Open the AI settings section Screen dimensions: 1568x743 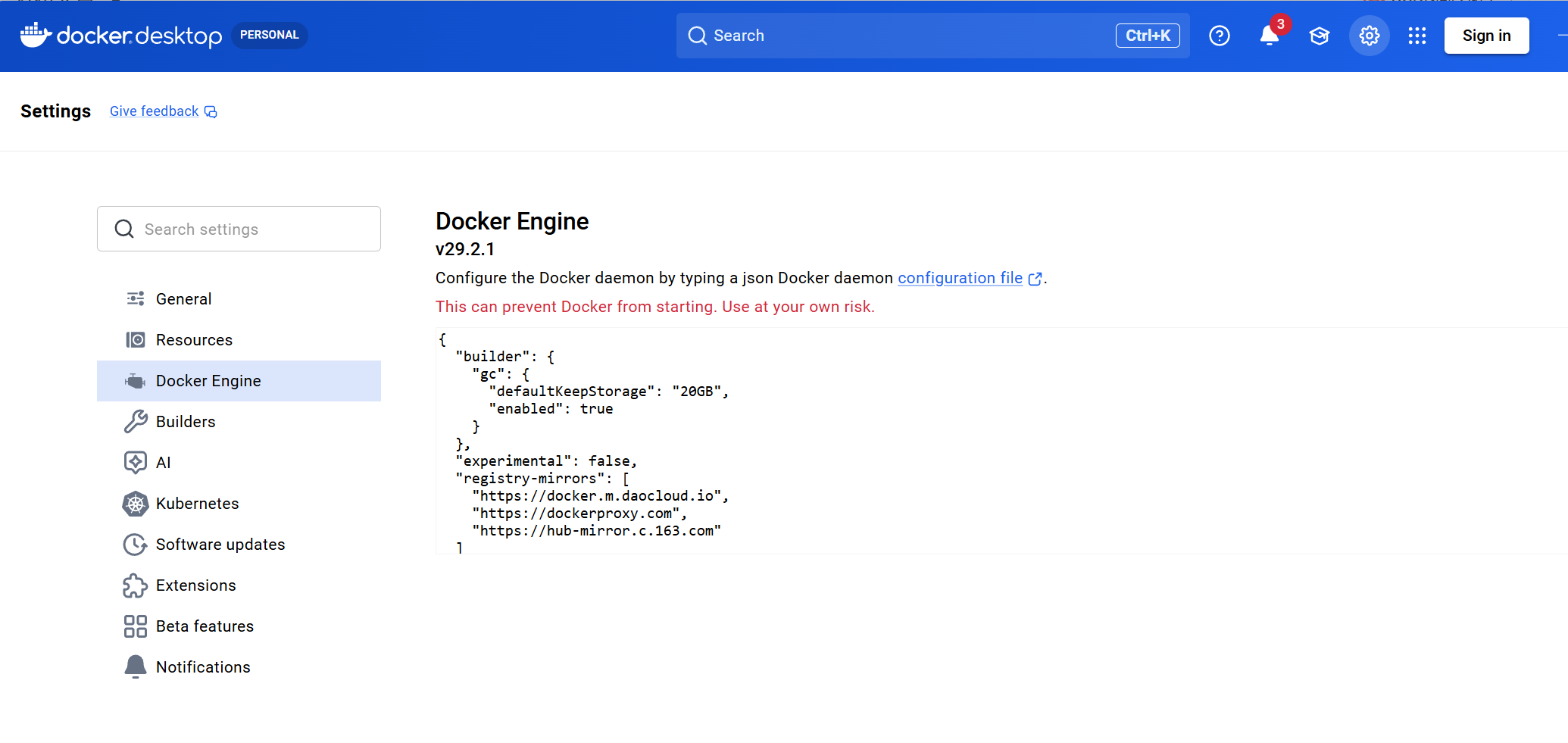239,463
